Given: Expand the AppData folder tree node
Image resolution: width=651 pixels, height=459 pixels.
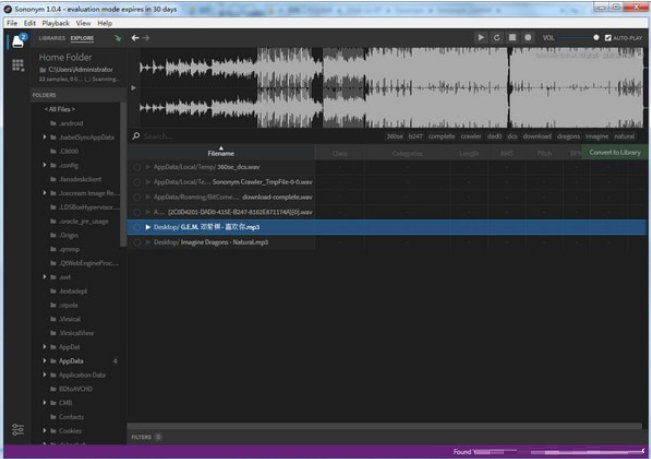Looking at the screenshot, I should tap(44, 360).
